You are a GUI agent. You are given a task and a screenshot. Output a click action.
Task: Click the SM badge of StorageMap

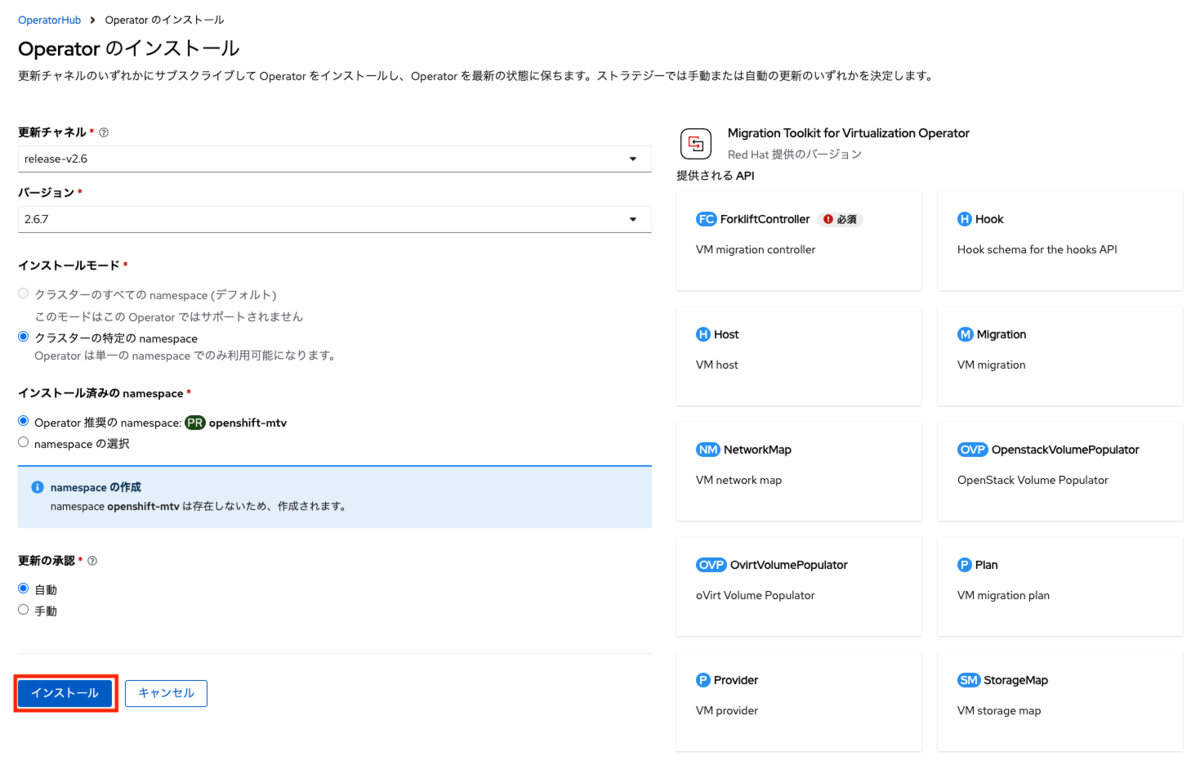click(x=969, y=680)
